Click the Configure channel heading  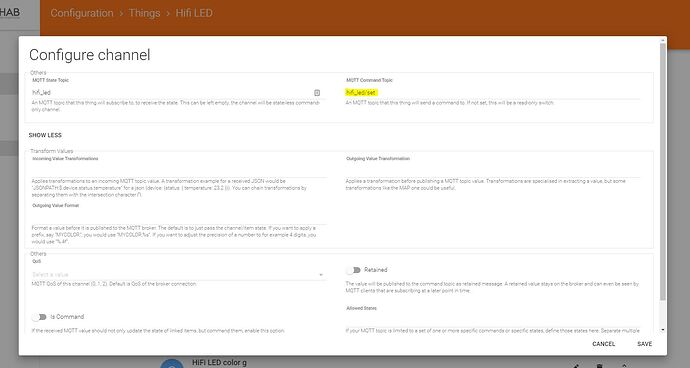coord(90,55)
